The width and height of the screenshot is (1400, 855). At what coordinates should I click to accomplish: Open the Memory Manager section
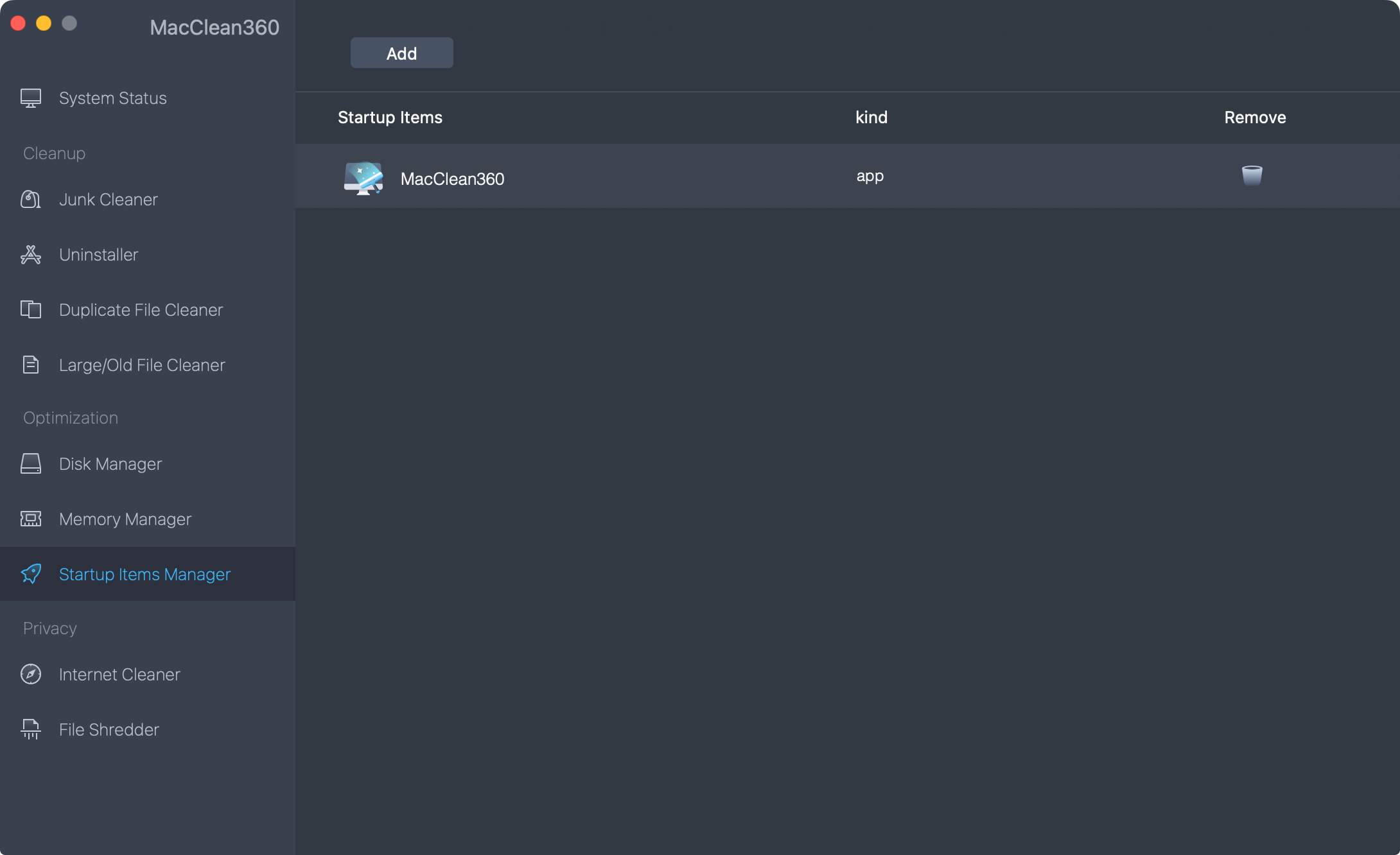(x=125, y=519)
